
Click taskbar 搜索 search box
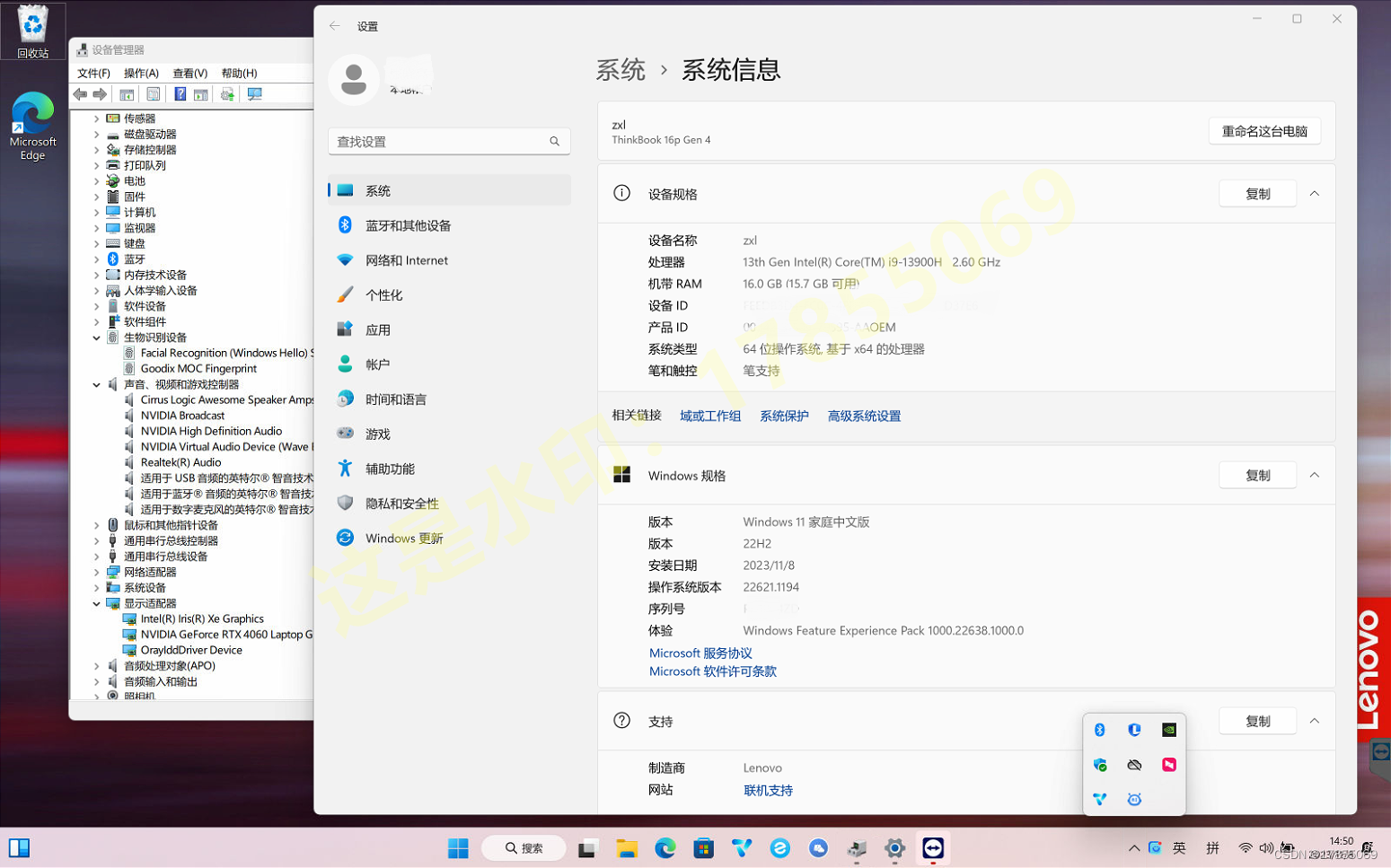524,848
